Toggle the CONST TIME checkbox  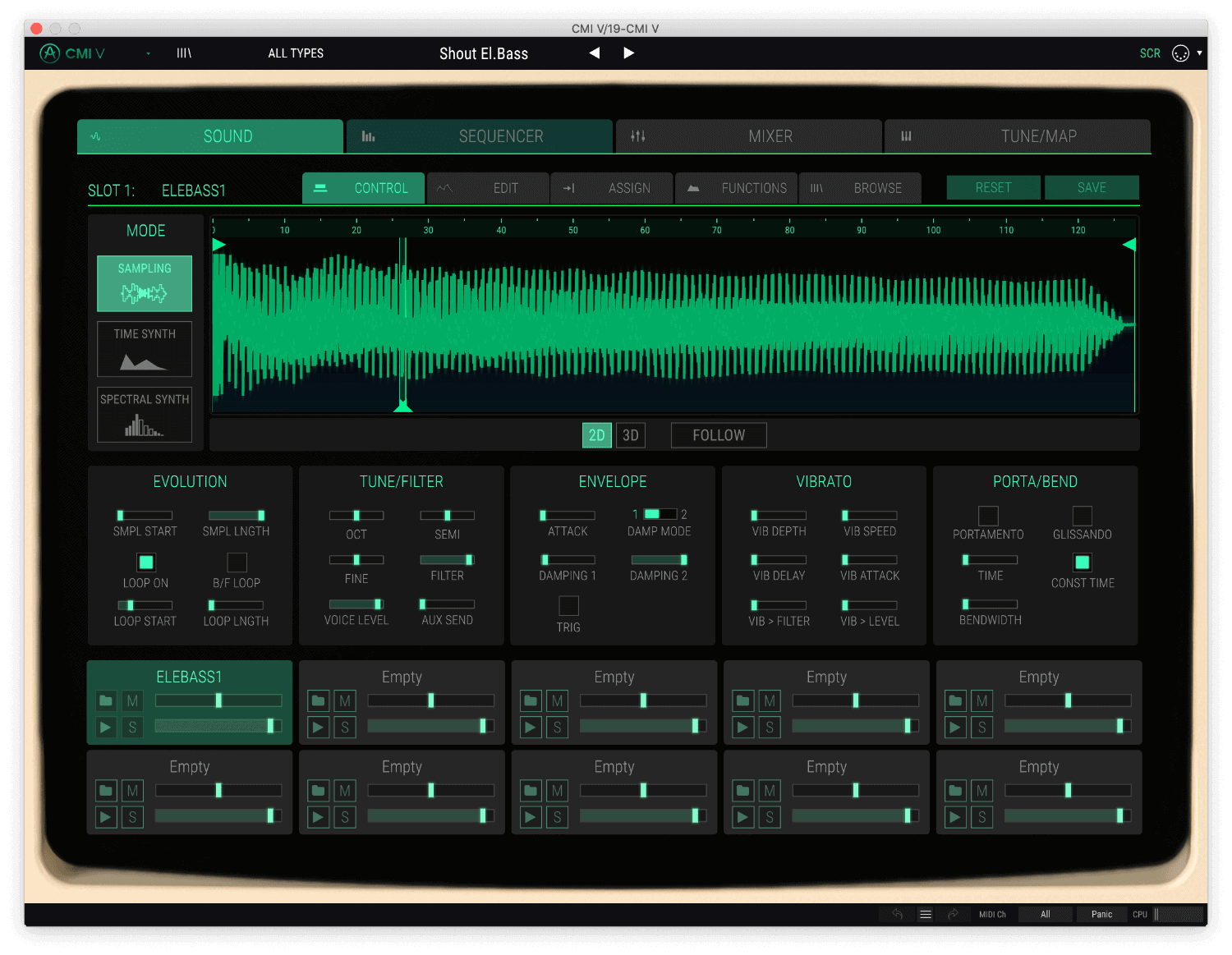point(1083,562)
